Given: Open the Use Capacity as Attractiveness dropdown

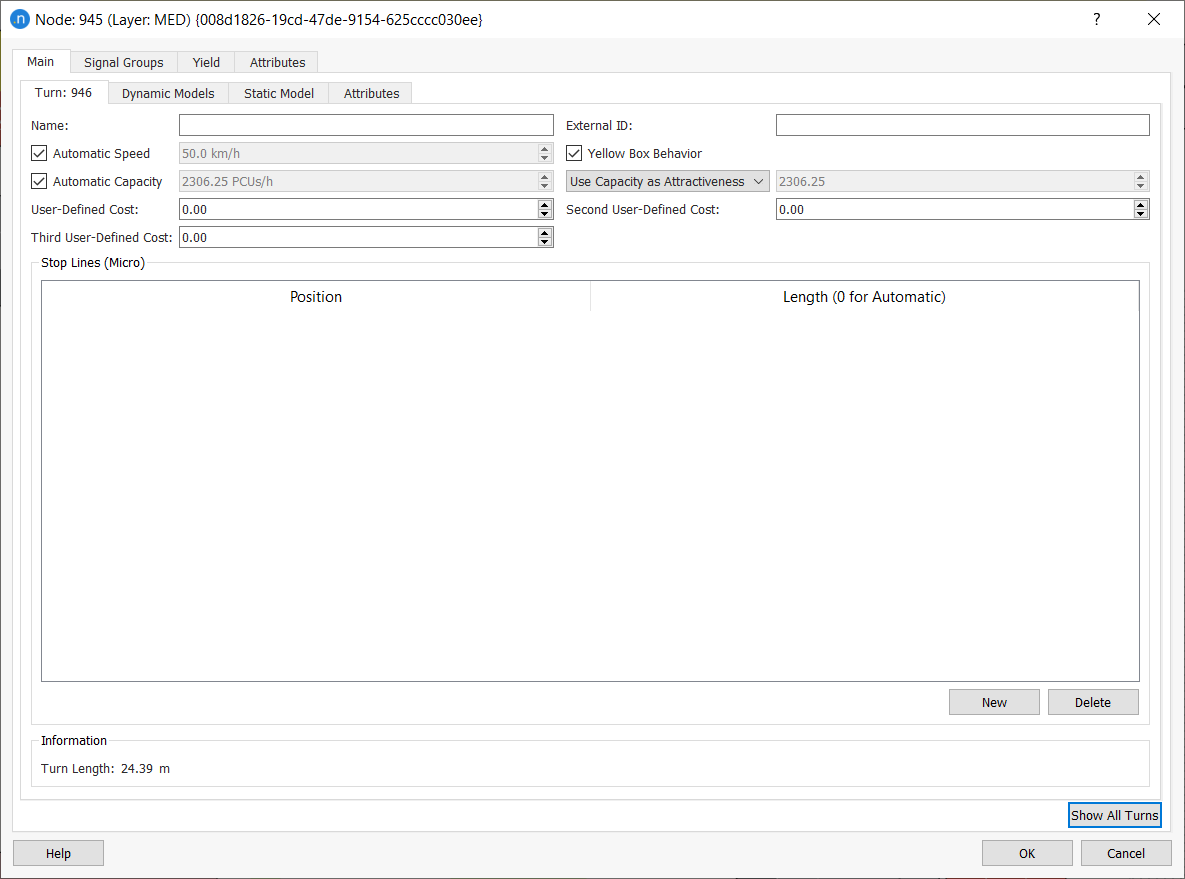Looking at the screenshot, I should tap(667, 182).
